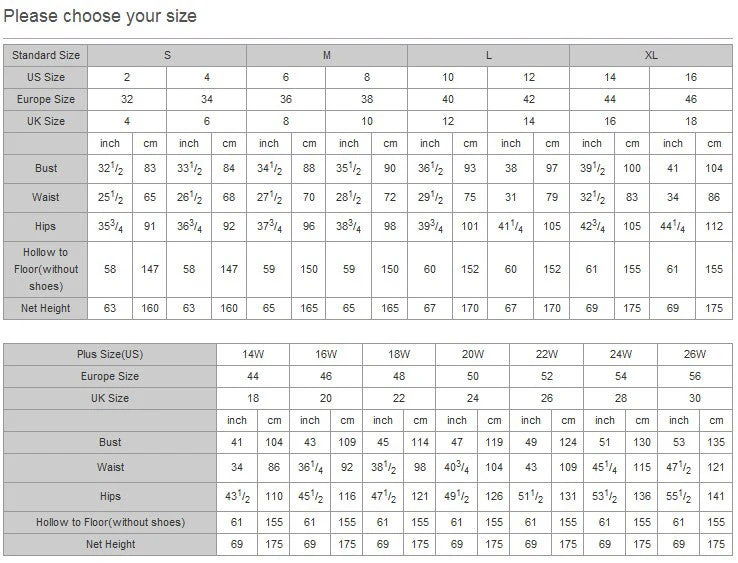Pick plus size 26W column header
The width and height of the screenshot is (738, 563).
694,354
